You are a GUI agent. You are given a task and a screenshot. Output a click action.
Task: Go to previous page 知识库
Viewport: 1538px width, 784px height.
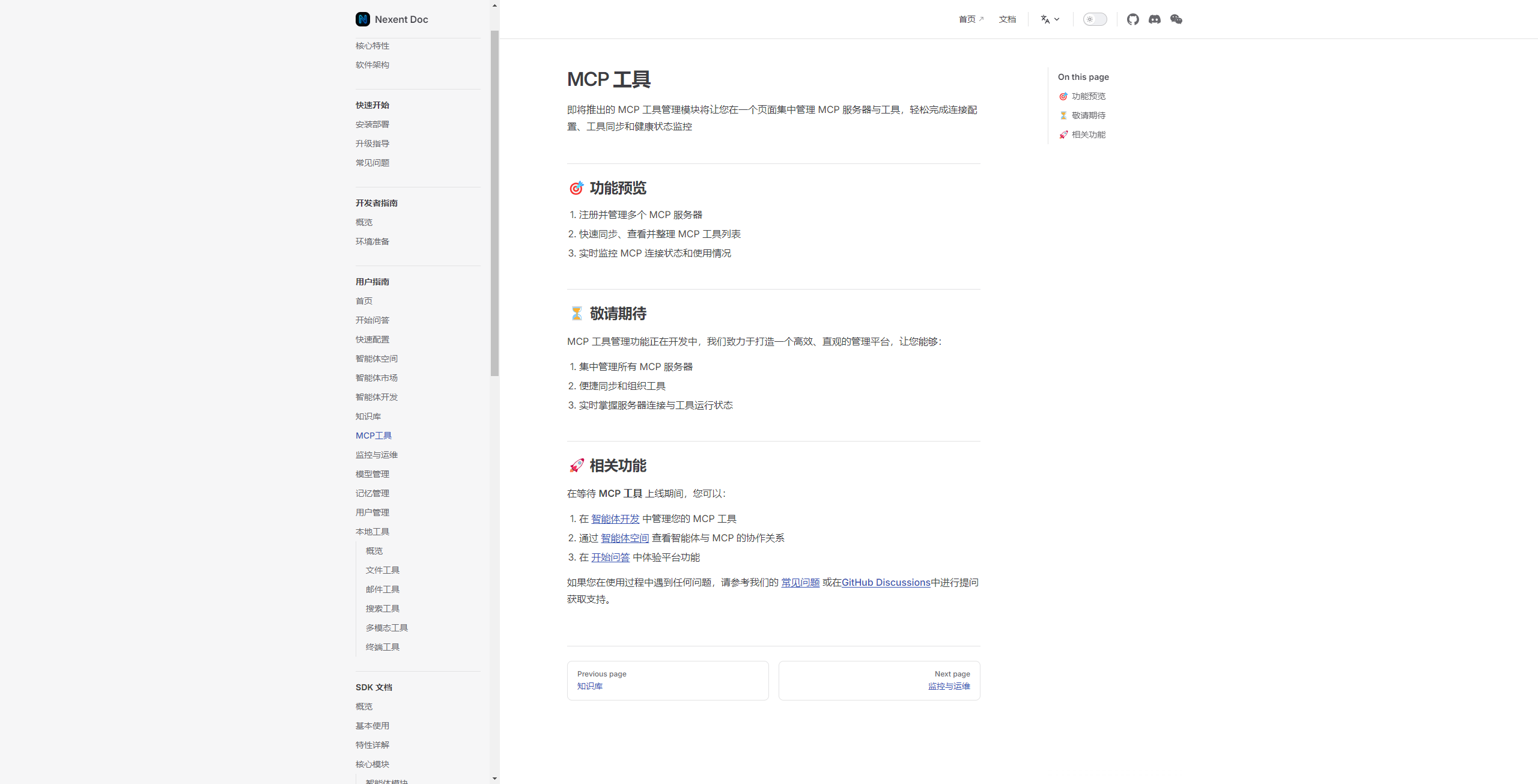[x=589, y=686]
